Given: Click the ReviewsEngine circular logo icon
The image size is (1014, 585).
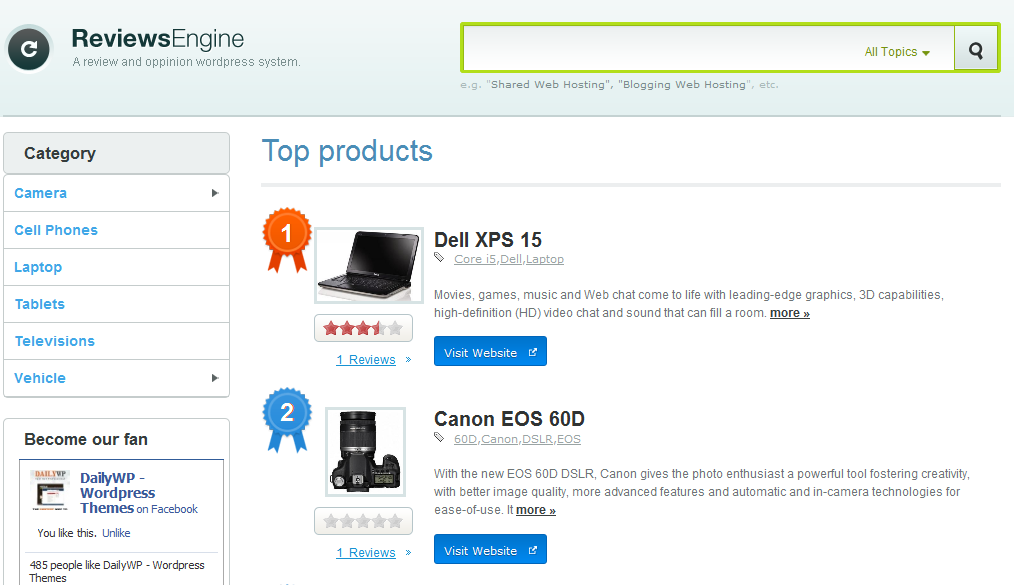Looking at the screenshot, I should (28, 48).
